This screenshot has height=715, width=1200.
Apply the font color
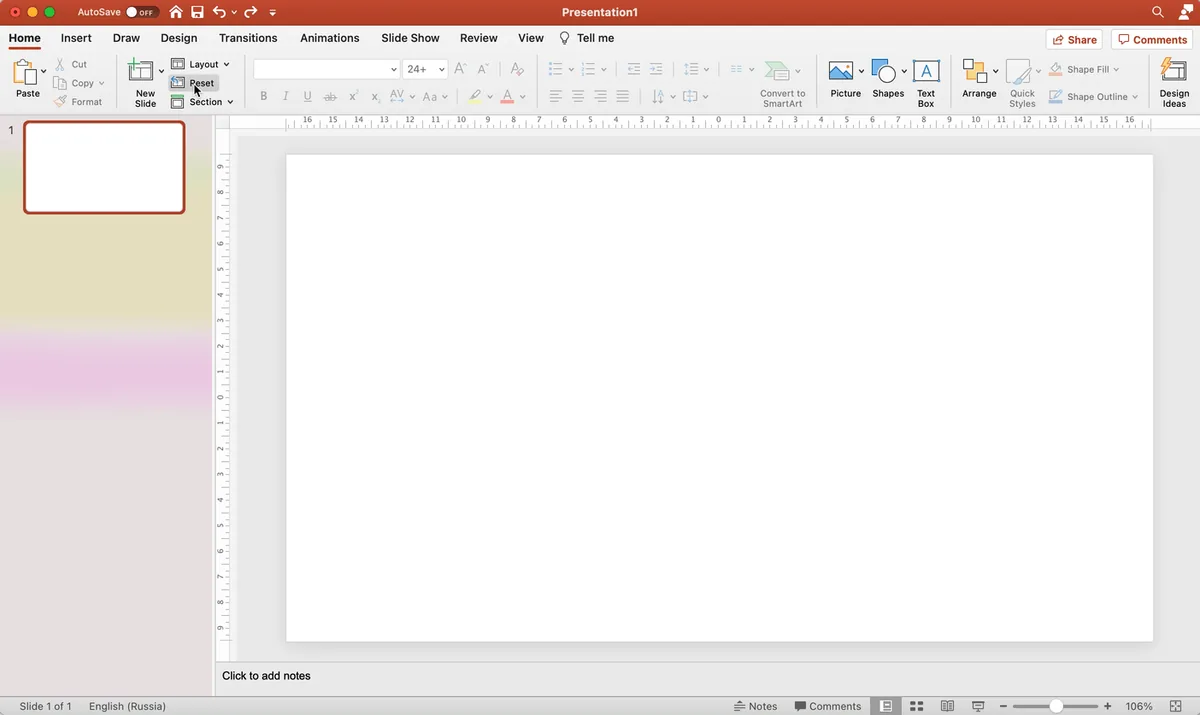(507, 97)
